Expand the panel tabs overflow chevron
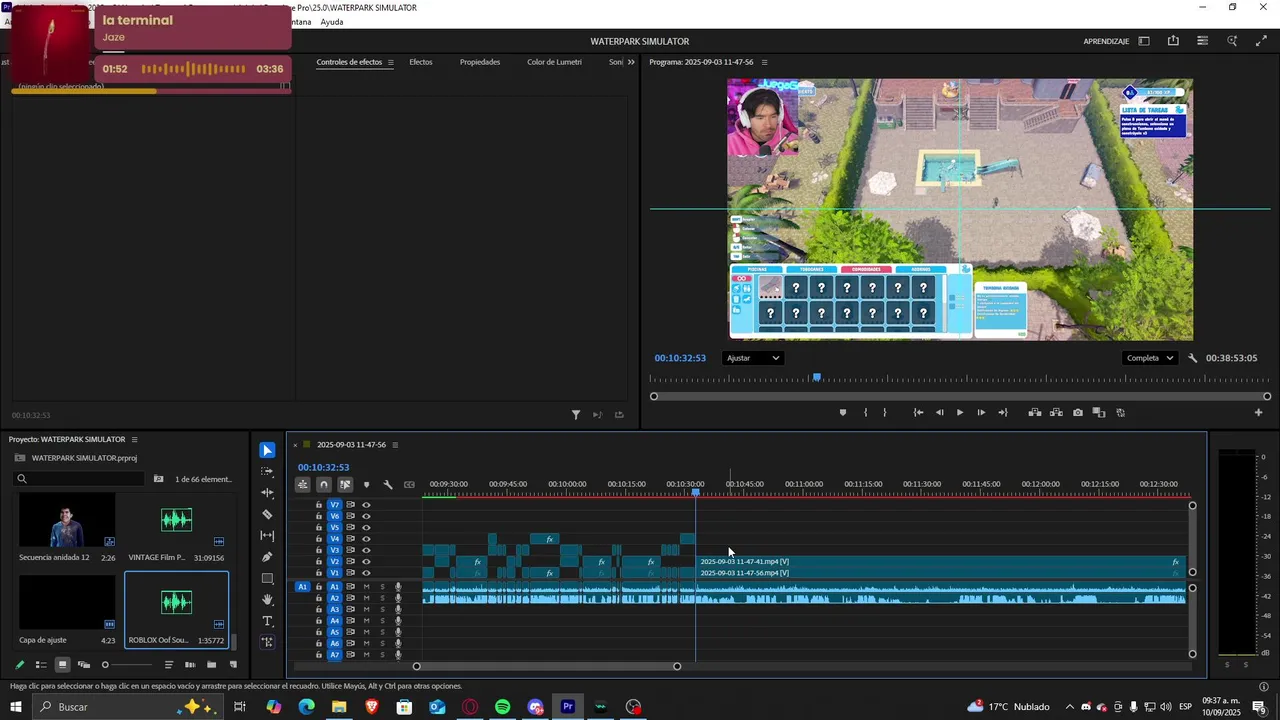 pos(631,62)
